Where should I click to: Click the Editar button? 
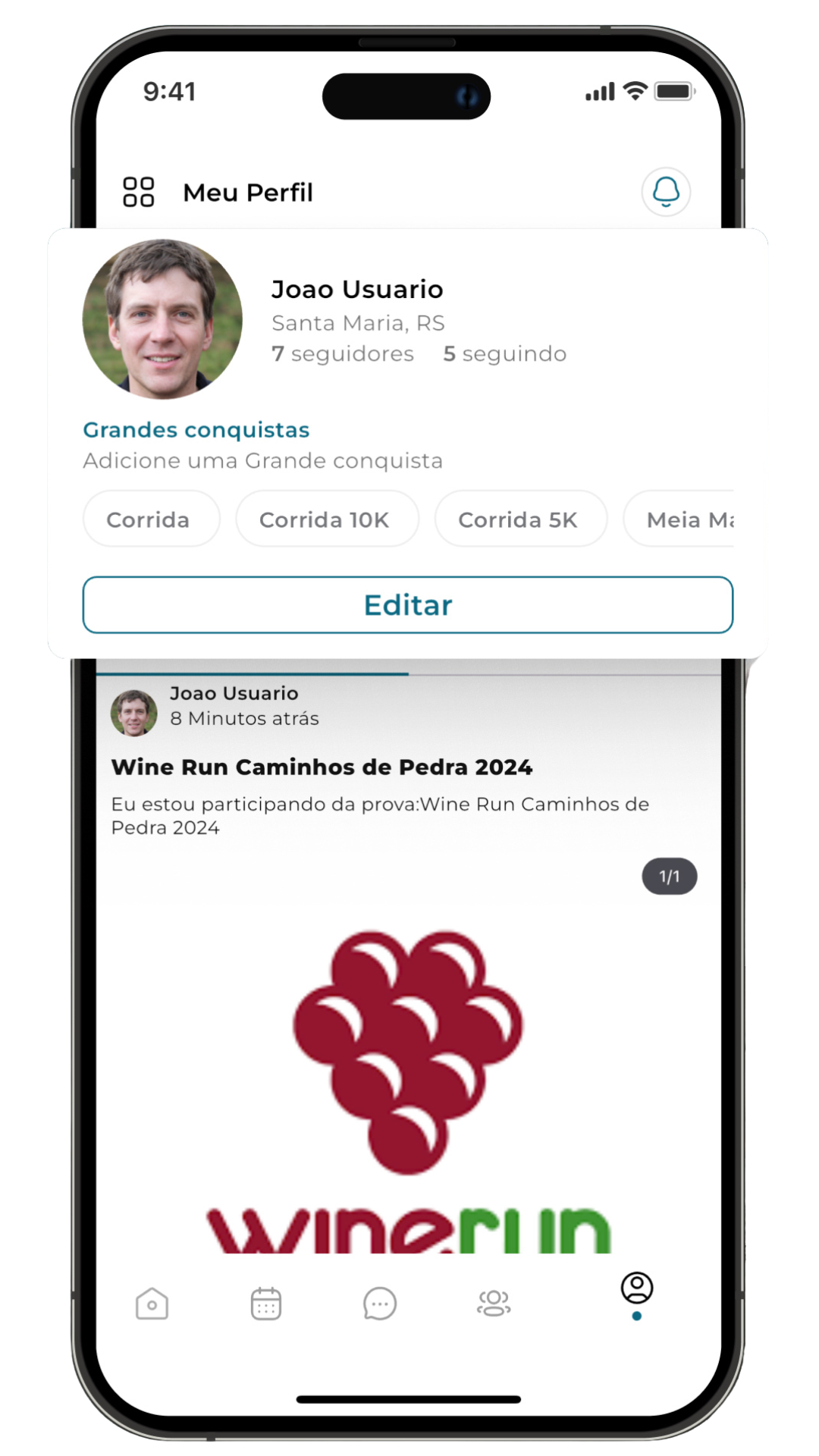point(408,605)
